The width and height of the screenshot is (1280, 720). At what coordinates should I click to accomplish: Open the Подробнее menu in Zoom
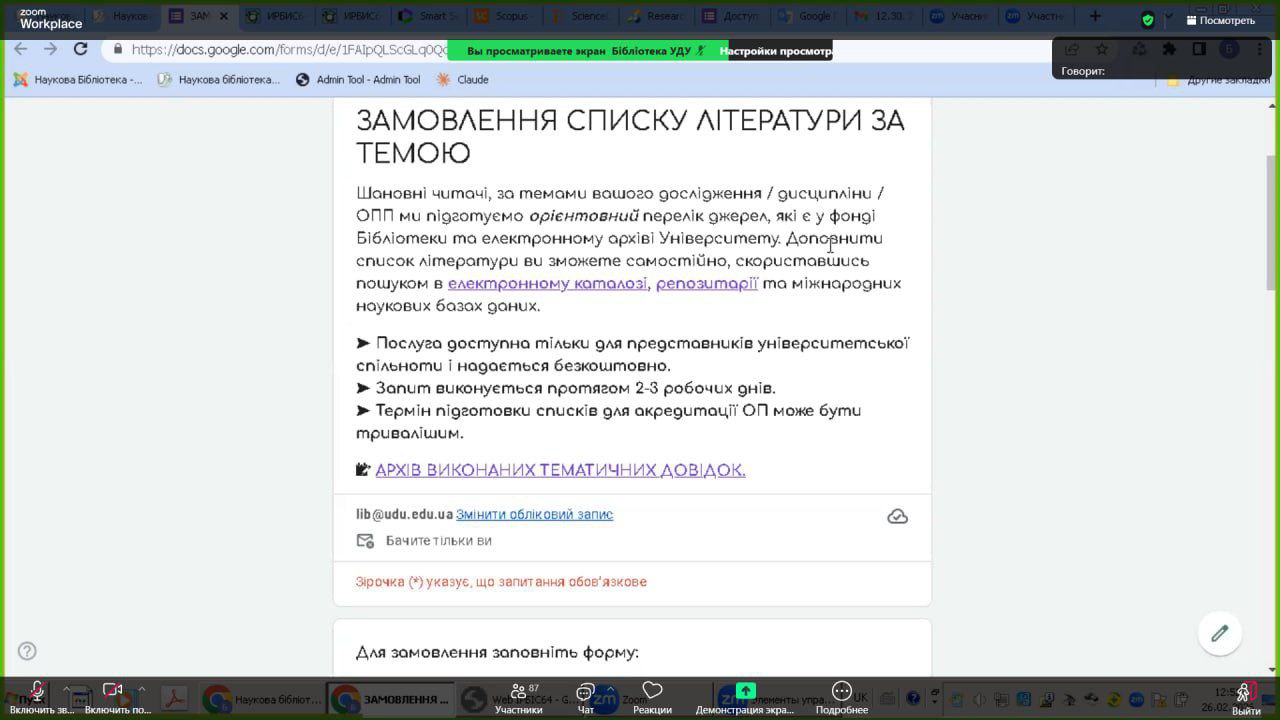(841, 694)
